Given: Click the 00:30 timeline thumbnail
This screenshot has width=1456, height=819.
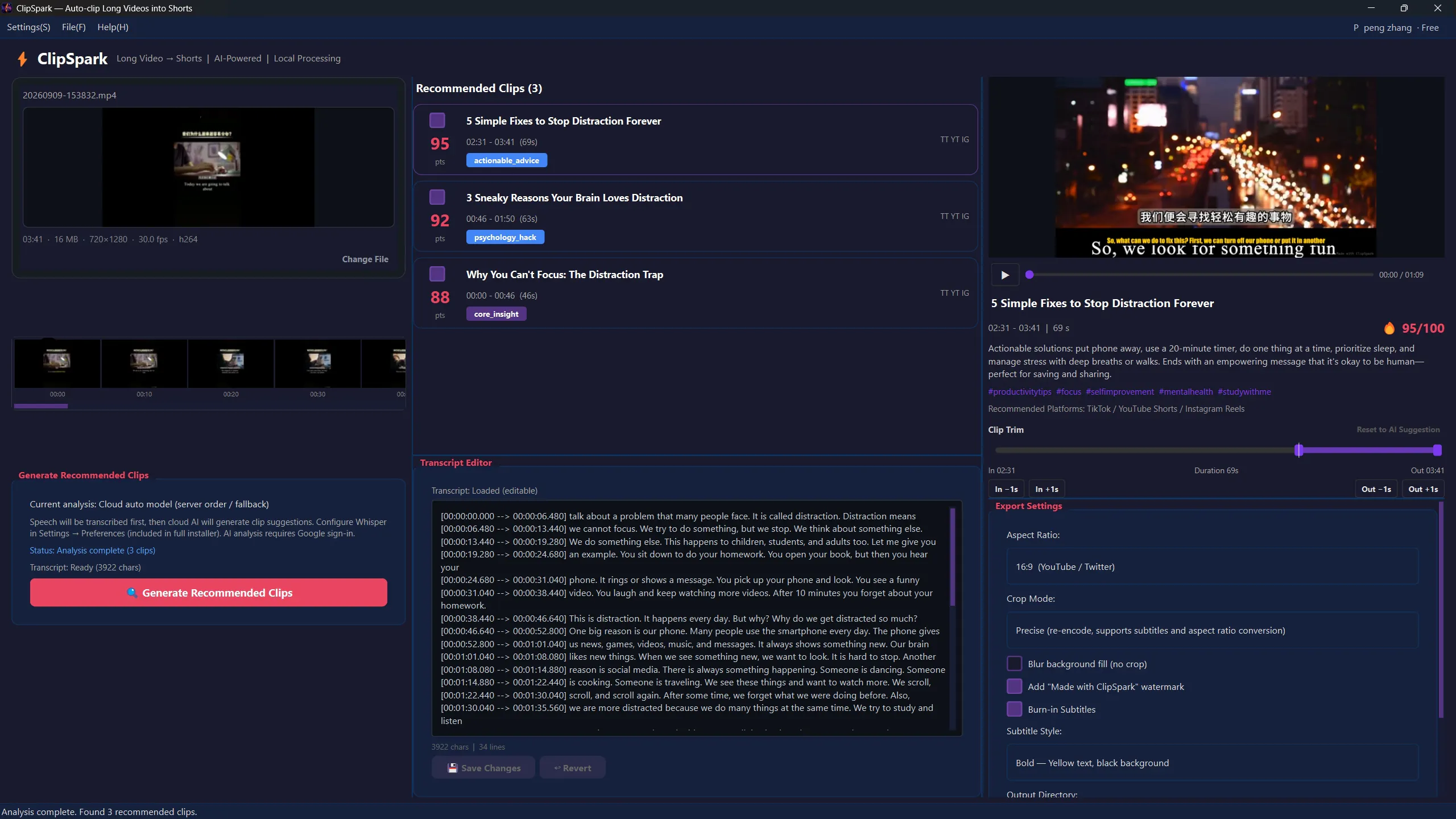Looking at the screenshot, I should [318, 364].
